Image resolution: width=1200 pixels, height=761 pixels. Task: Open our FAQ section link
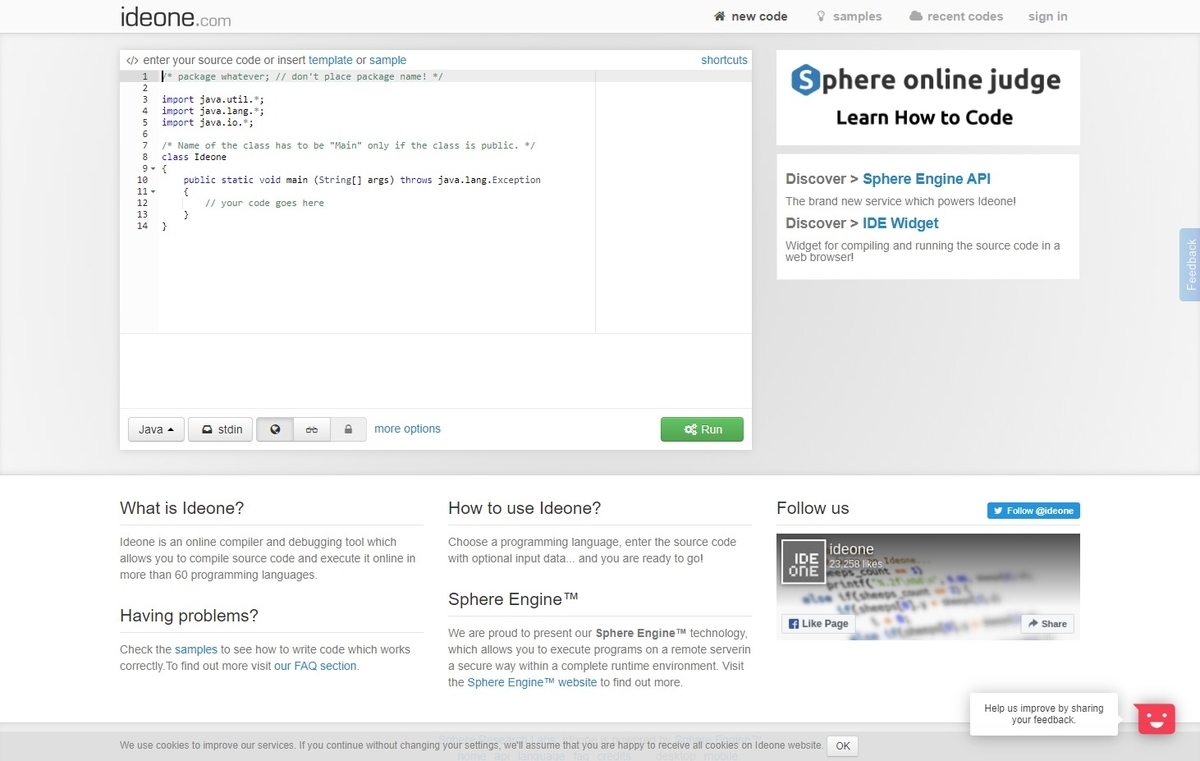[x=315, y=666]
